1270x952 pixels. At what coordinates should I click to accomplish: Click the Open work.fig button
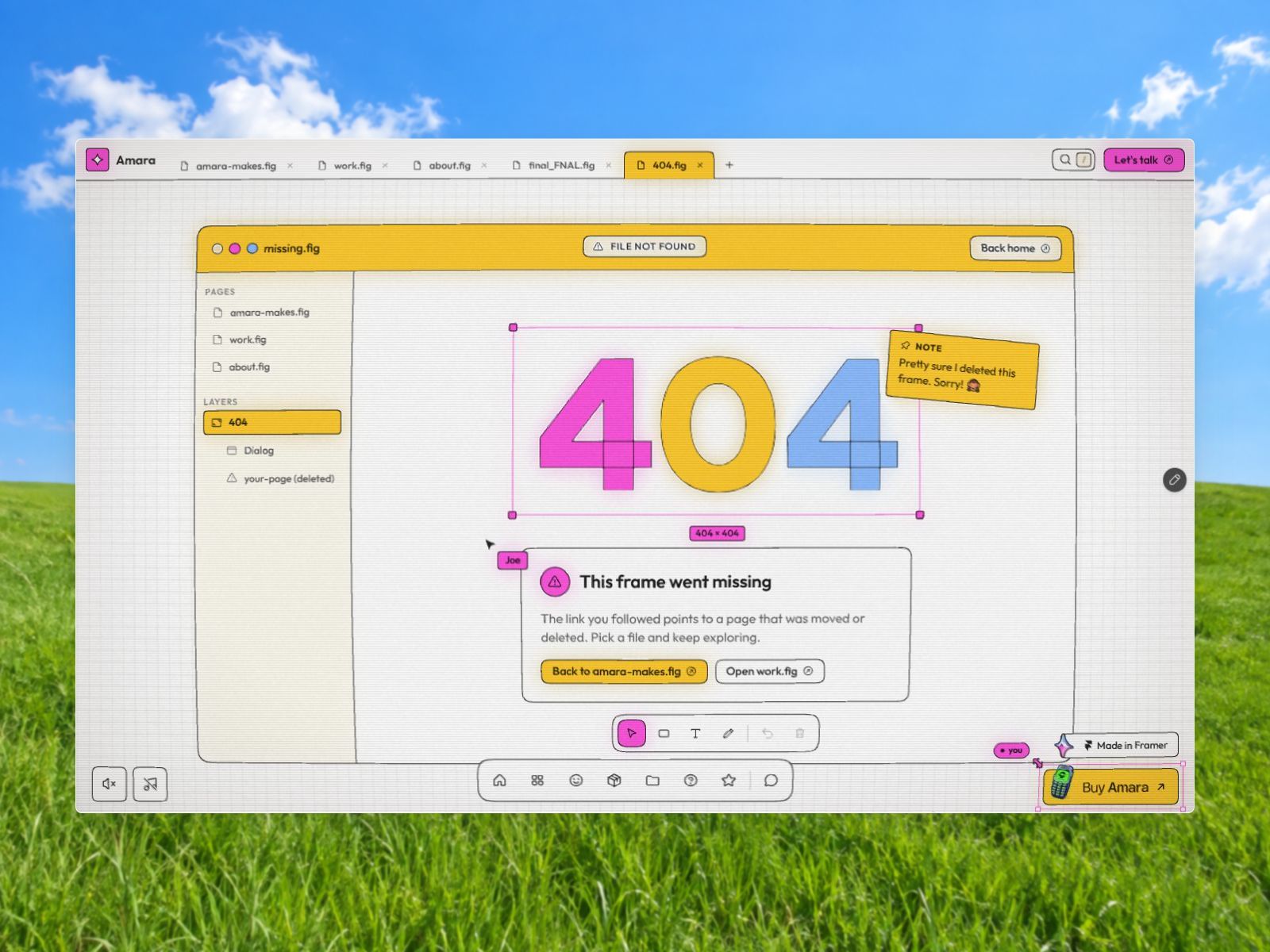(x=770, y=671)
